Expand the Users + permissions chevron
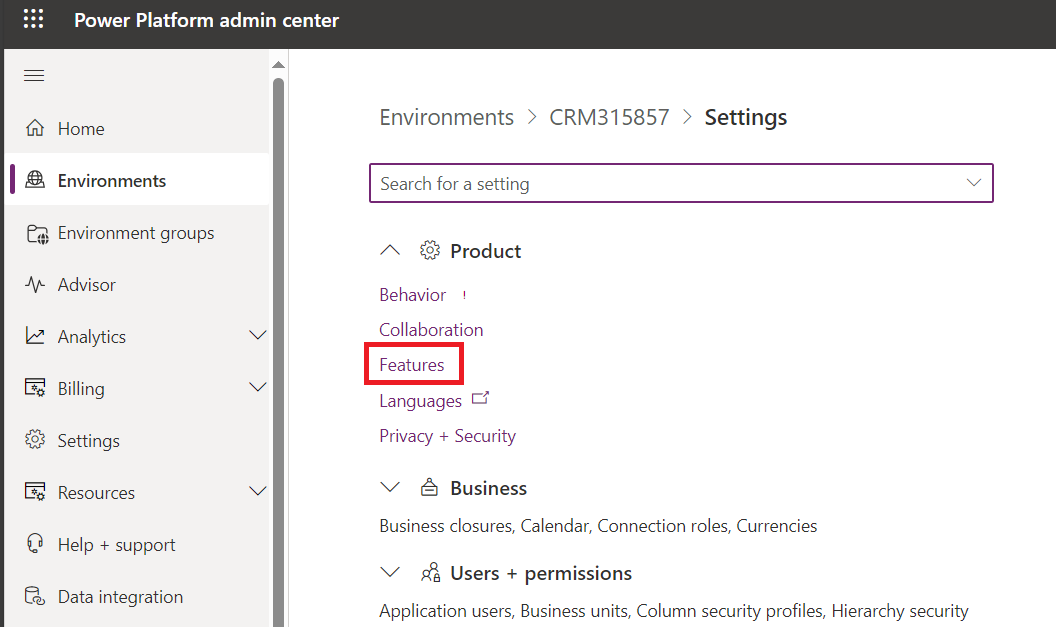This screenshot has width=1056, height=627. pos(390,572)
